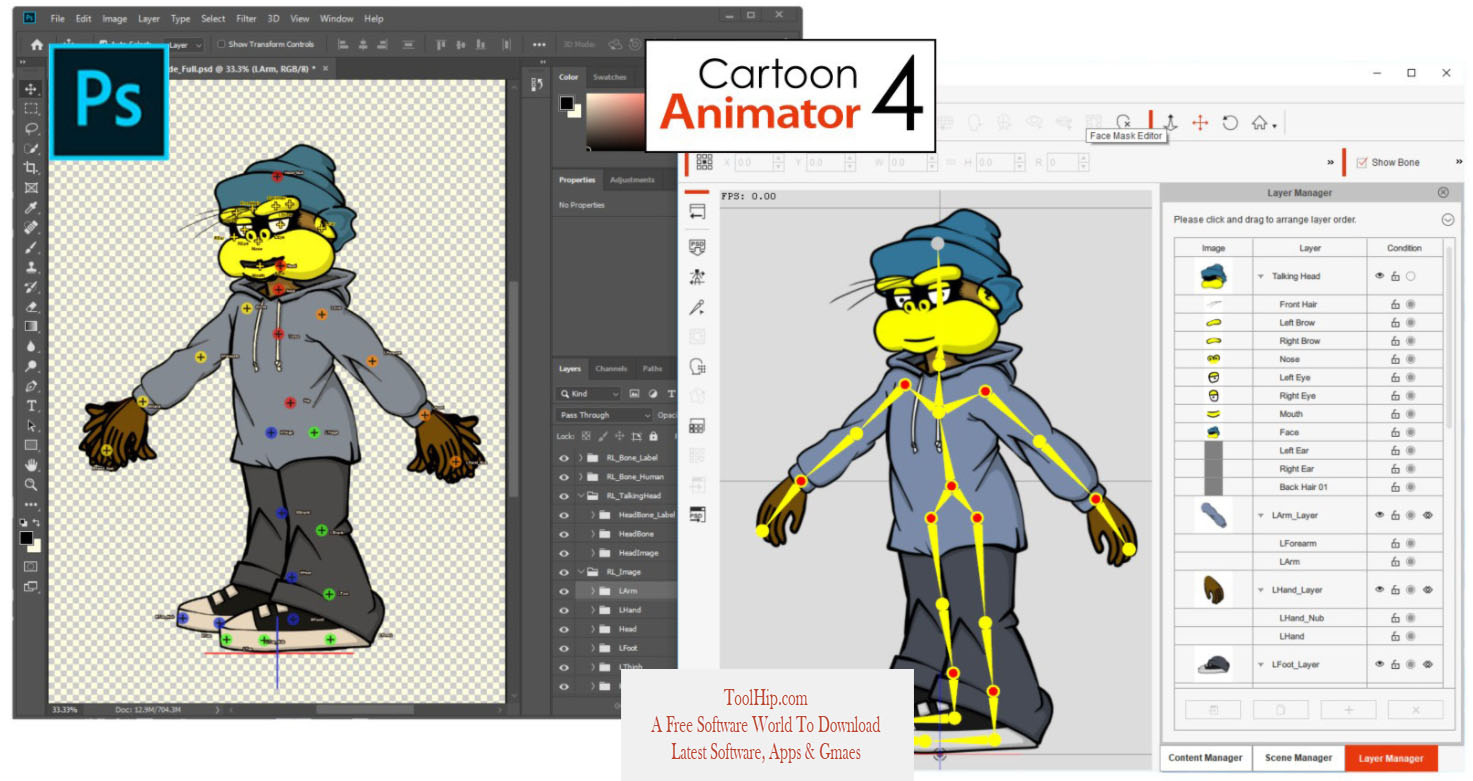Select the Rectangular Marquee tool
Screen dimensions: 1473x781
click(x=31, y=109)
